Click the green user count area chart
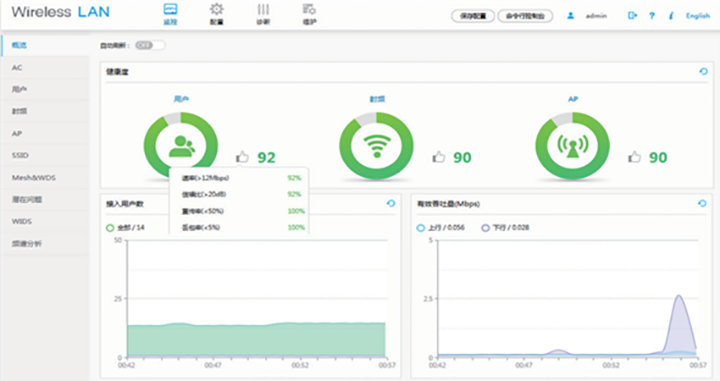The image size is (720, 381). point(256,340)
